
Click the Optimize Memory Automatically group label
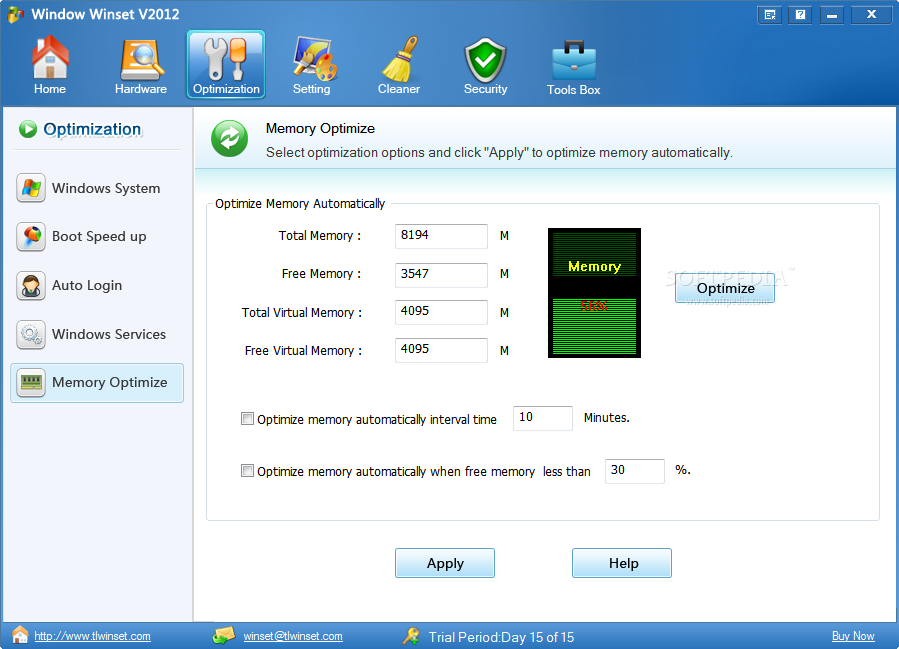pyautogui.click(x=300, y=204)
